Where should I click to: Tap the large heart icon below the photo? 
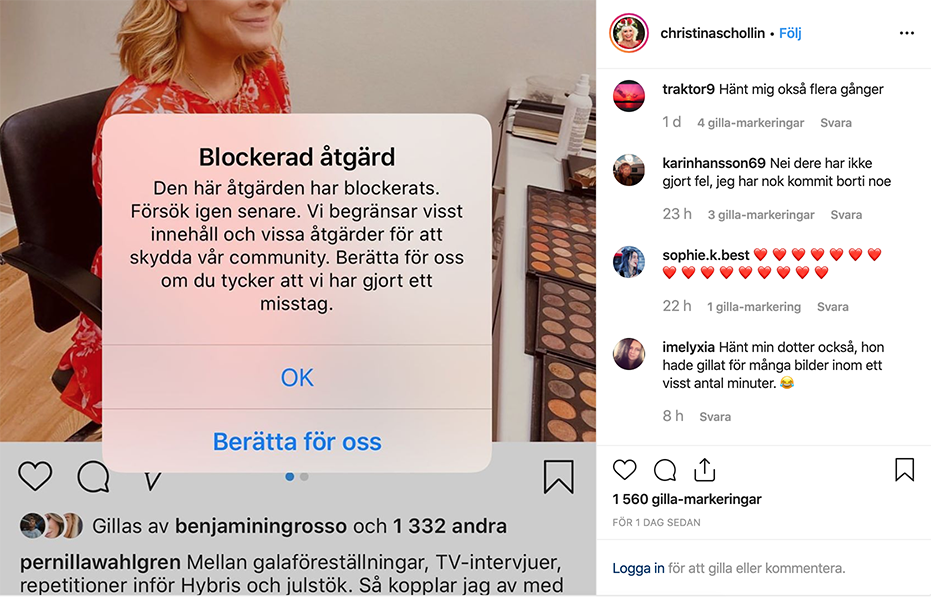click(36, 476)
